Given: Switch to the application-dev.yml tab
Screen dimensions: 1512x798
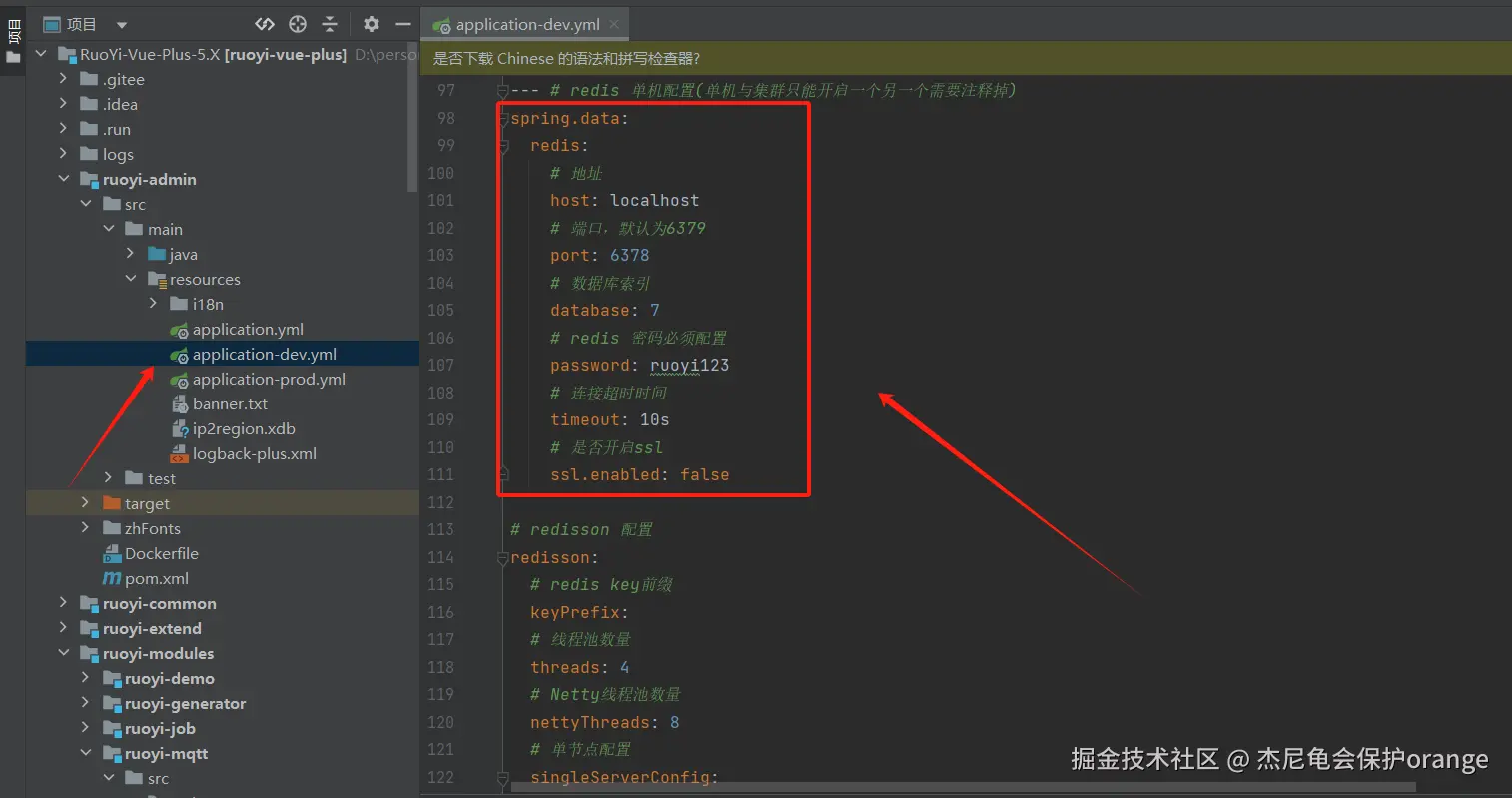Looking at the screenshot, I should [x=525, y=24].
